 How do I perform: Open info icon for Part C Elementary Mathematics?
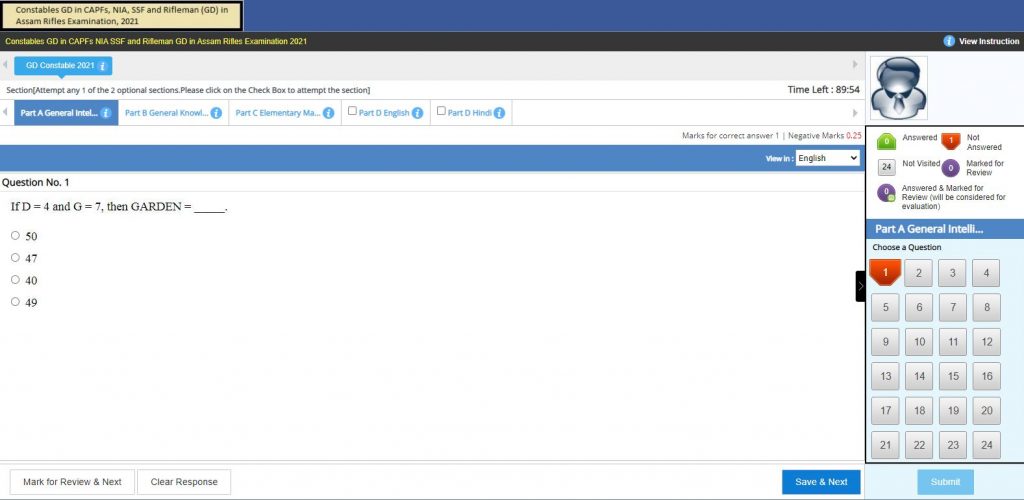coord(328,113)
